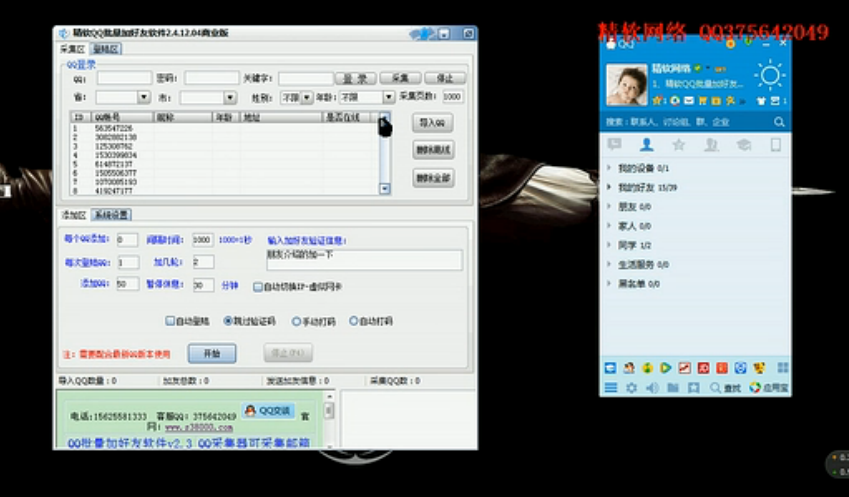Select the 跳过验证码 radio button

click(x=228, y=321)
